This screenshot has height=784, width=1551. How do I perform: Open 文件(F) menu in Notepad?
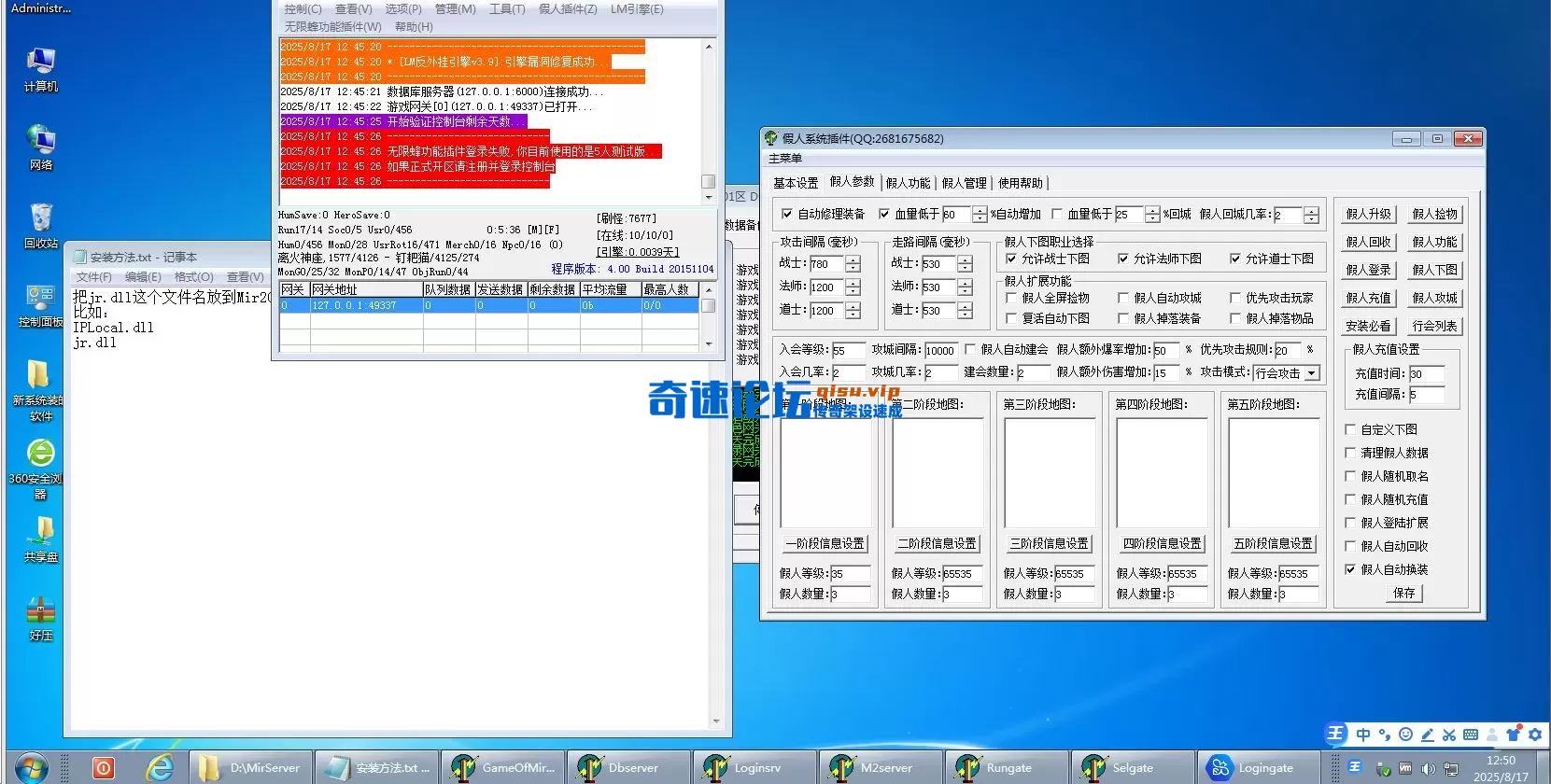click(93, 277)
